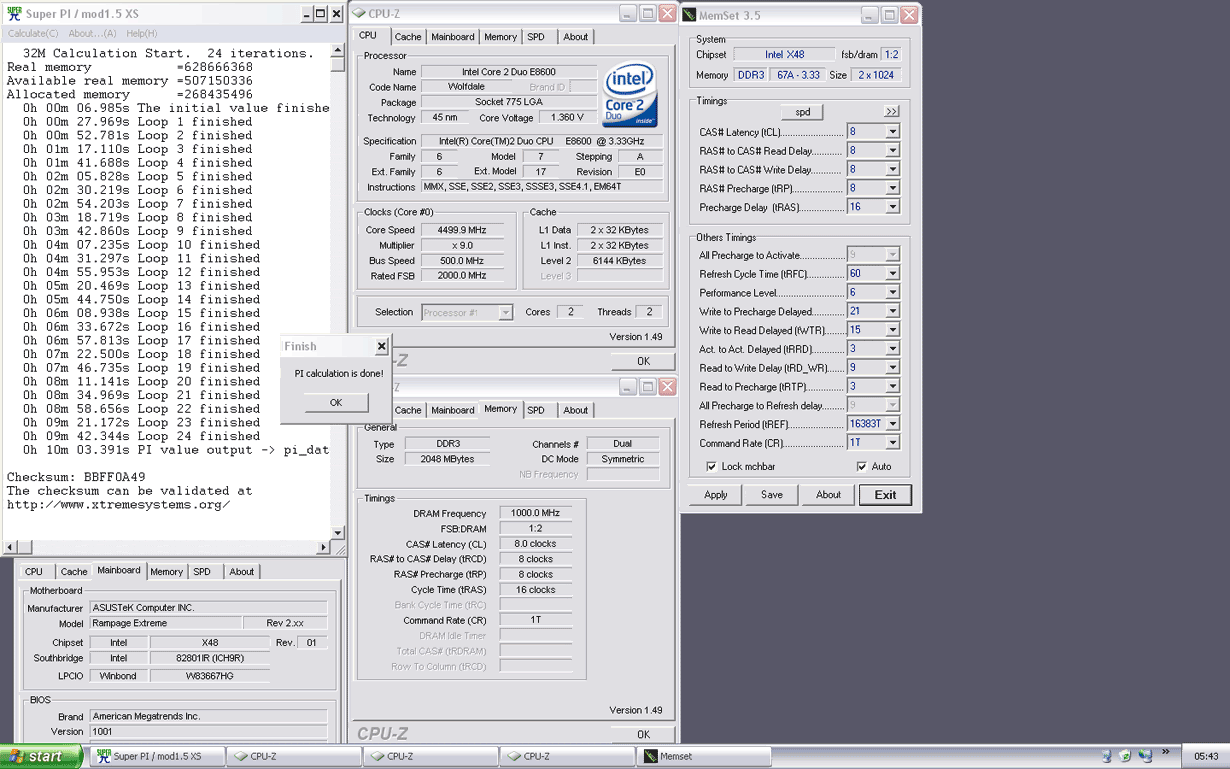Click OK in the CPU-Z Memory window

pos(643,734)
